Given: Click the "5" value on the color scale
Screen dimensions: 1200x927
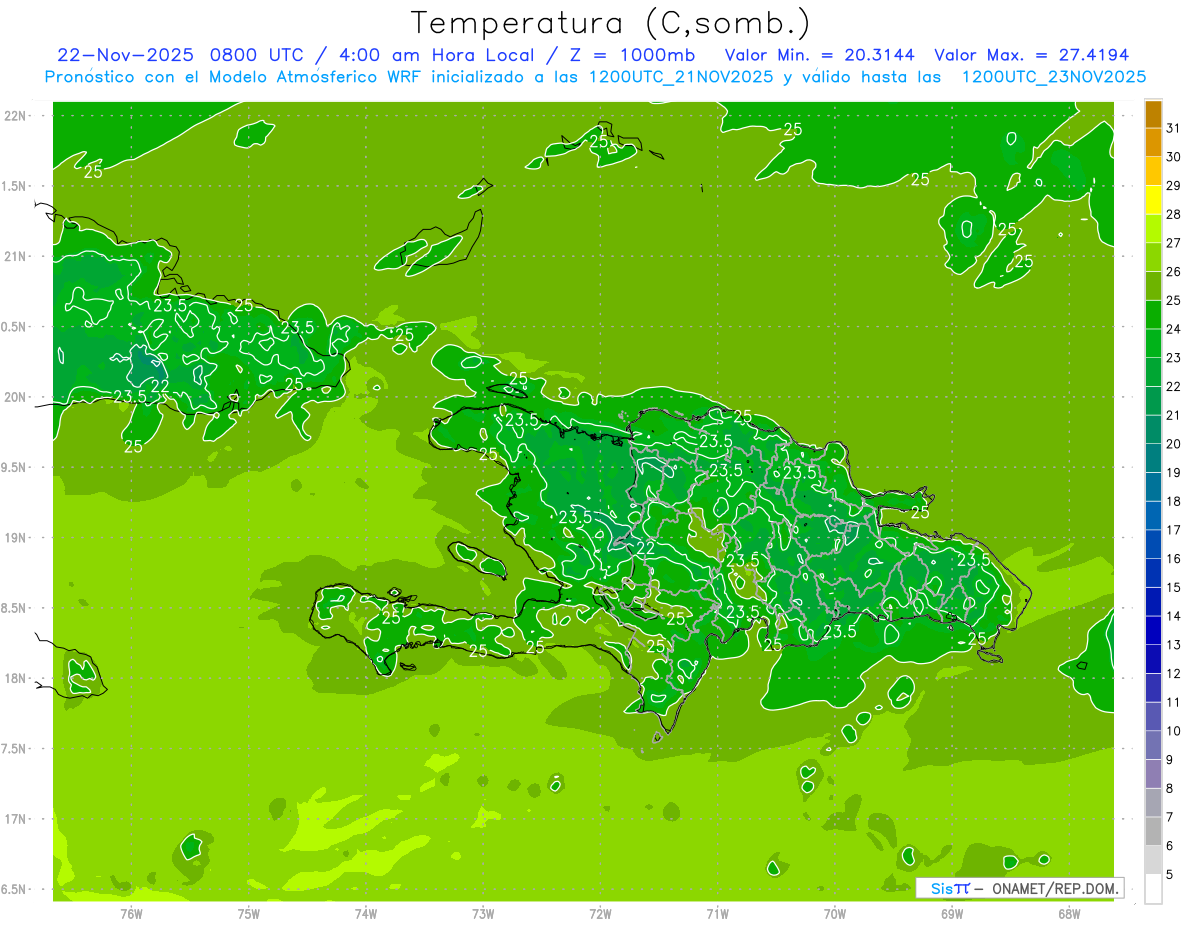Looking at the screenshot, I should (1170, 875).
